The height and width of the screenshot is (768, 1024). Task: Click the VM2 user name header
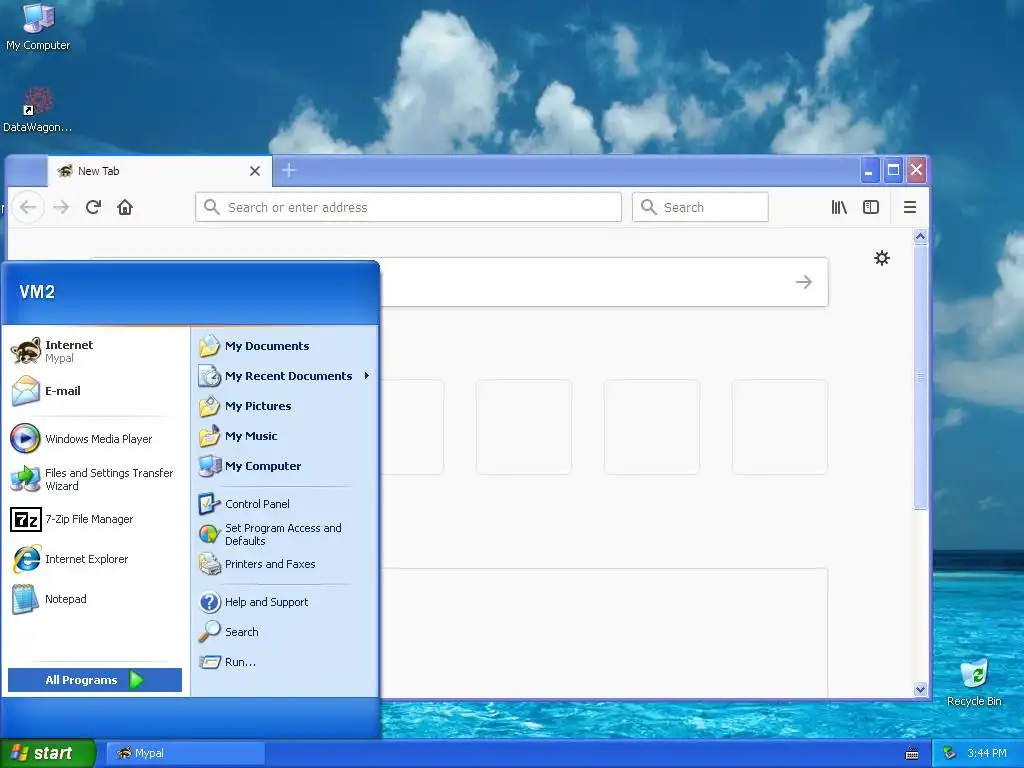click(x=37, y=292)
